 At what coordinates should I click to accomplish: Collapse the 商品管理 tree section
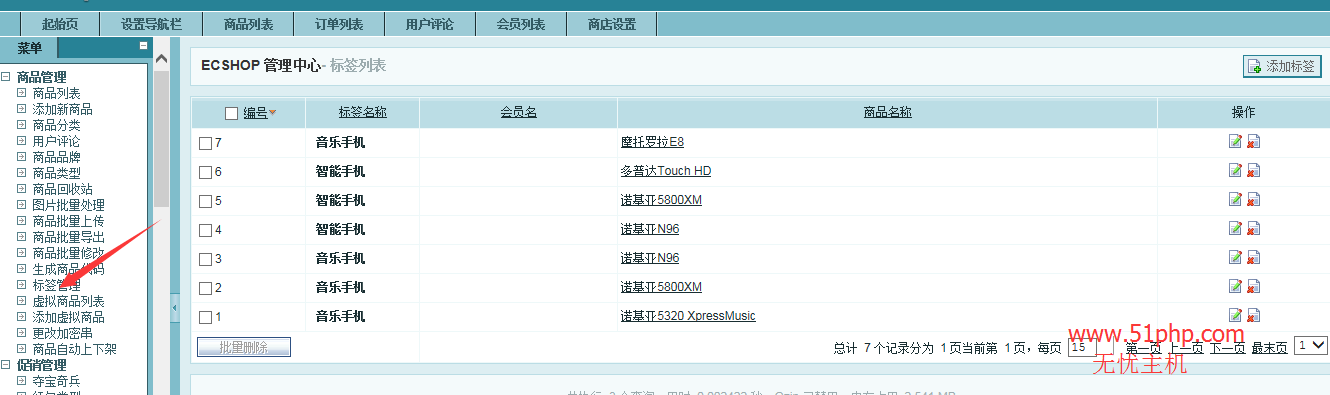6,77
